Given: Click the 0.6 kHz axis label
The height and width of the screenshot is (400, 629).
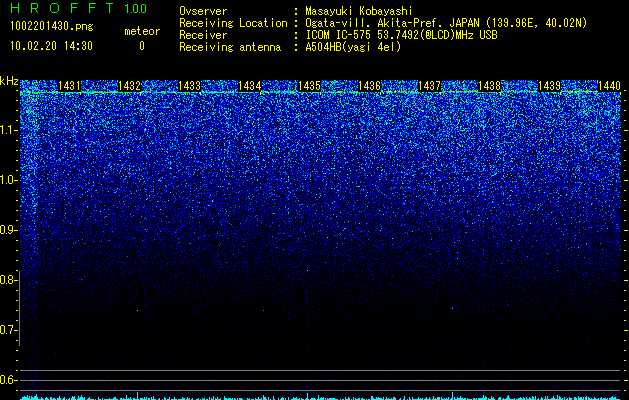Looking at the screenshot, I should point(8,380).
